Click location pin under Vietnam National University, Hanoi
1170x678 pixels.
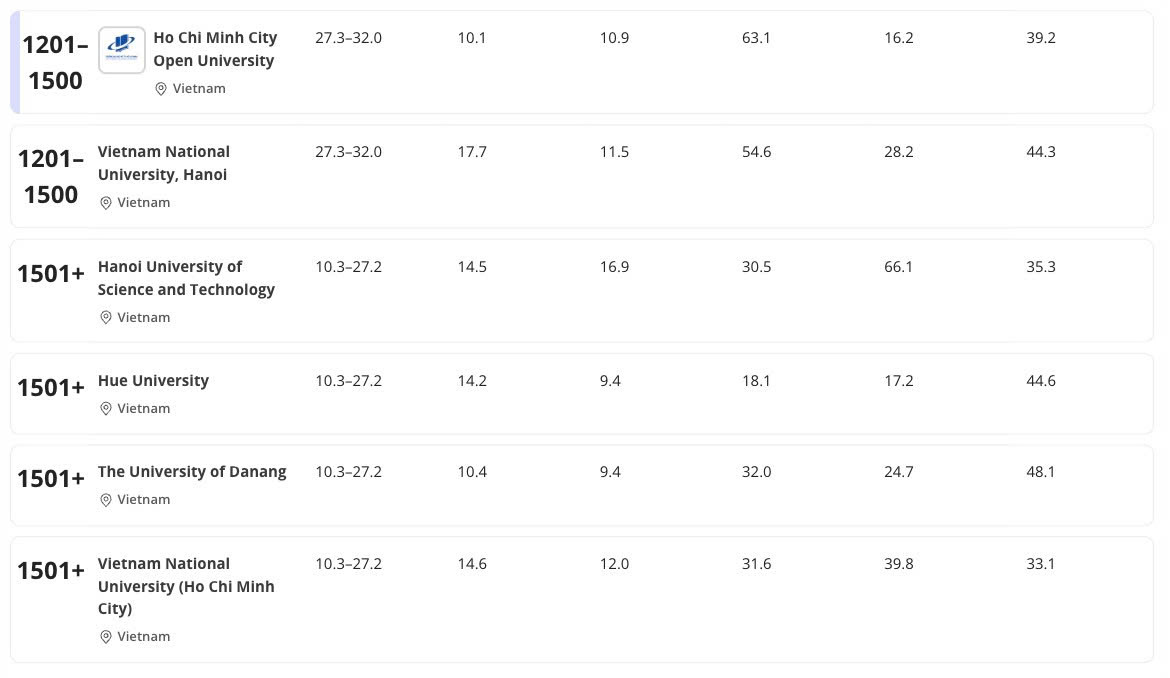pyautogui.click(x=106, y=203)
